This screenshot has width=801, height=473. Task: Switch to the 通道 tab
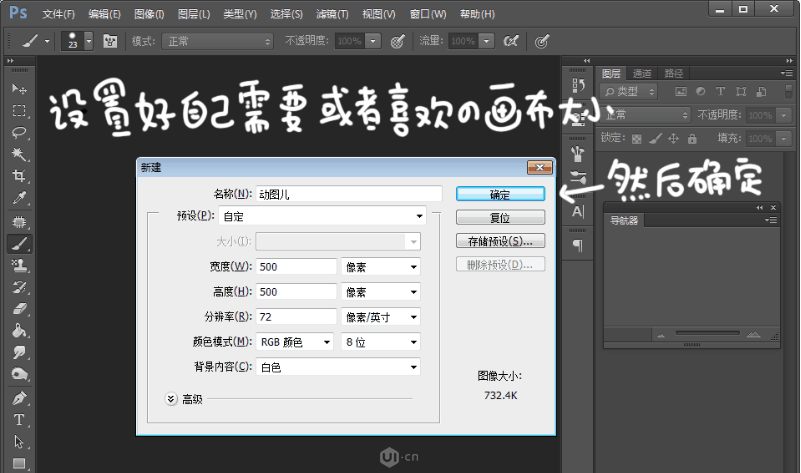click(x=642, y=73)
